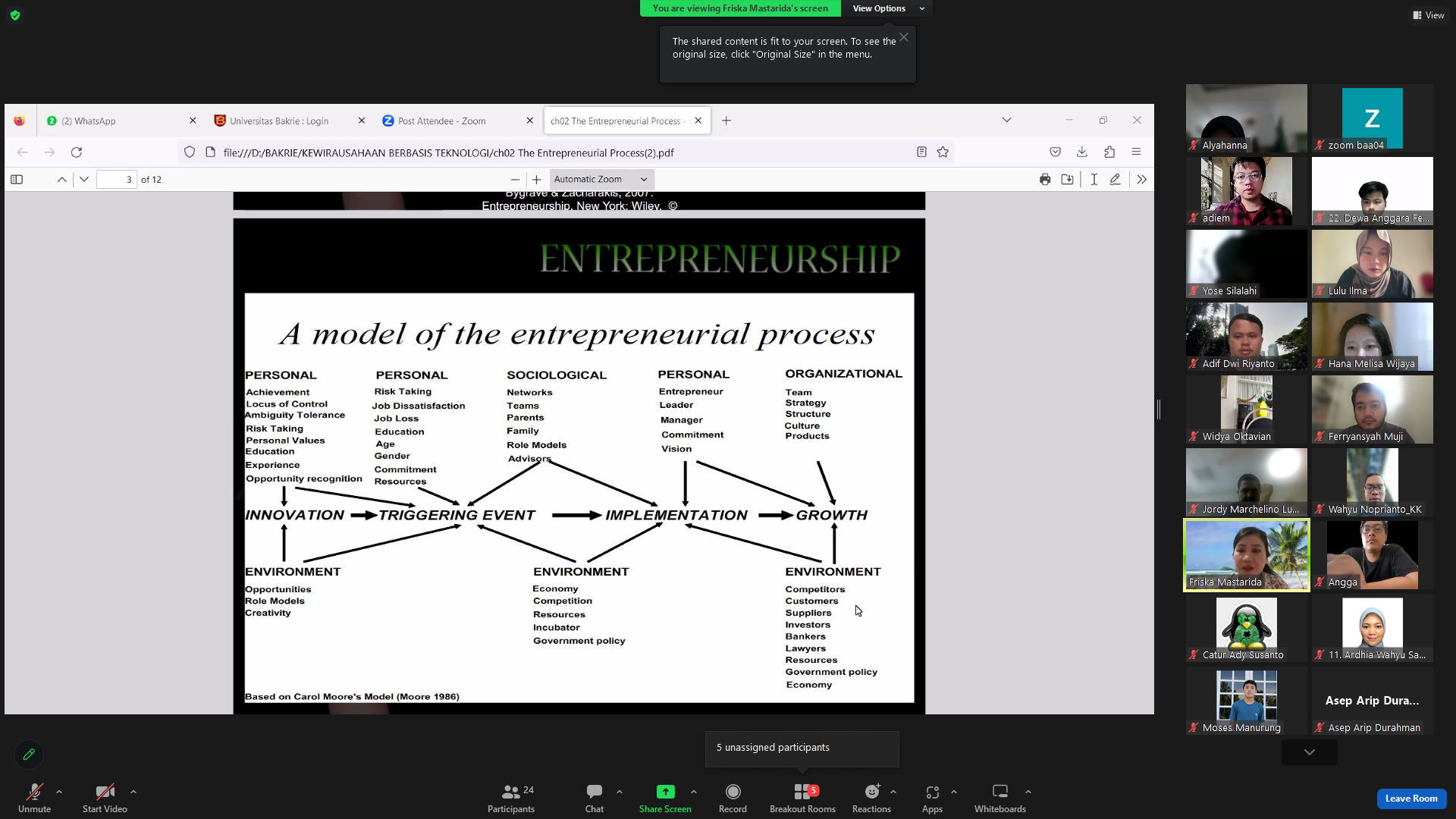Open PDF viewer tools menu
This screenshot has height=819, width=1456.
coord(1142,180)
